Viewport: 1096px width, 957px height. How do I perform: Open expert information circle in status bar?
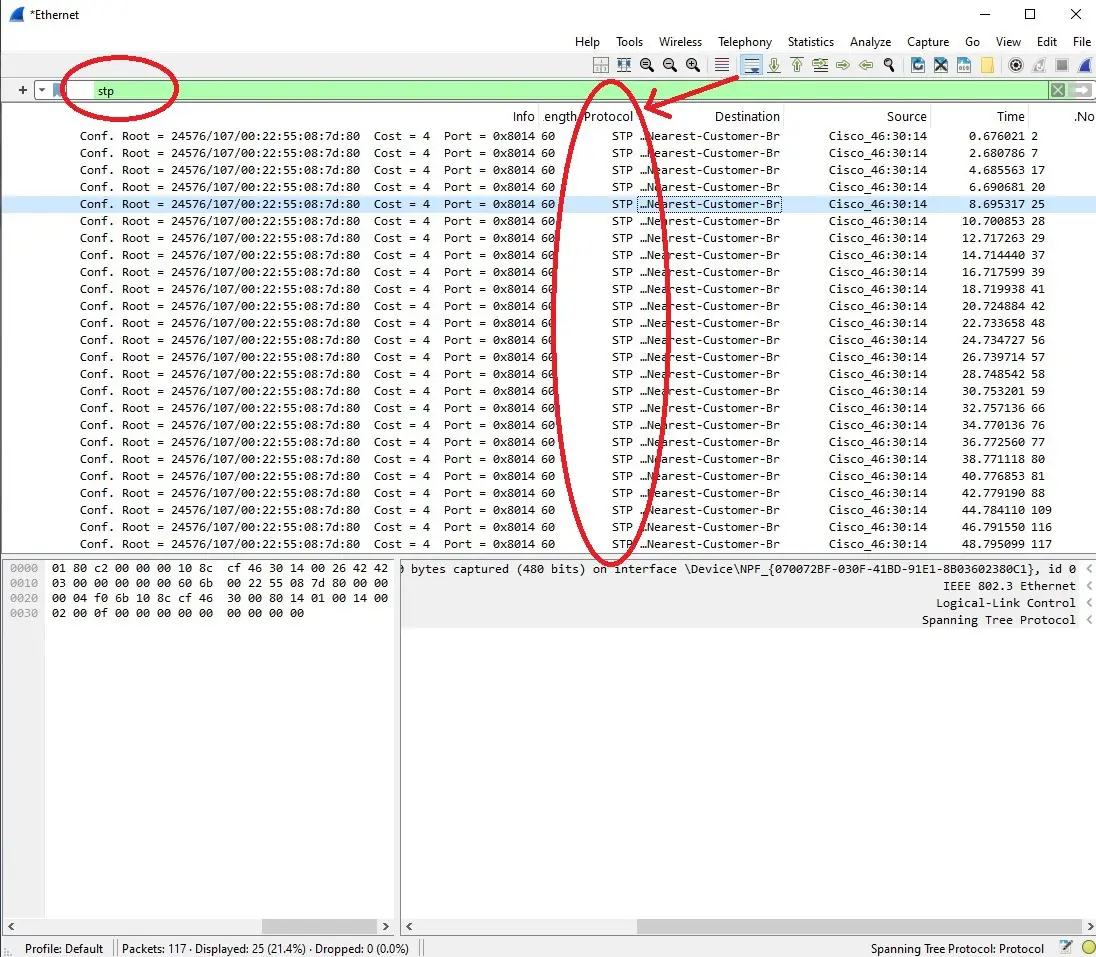1088,948
